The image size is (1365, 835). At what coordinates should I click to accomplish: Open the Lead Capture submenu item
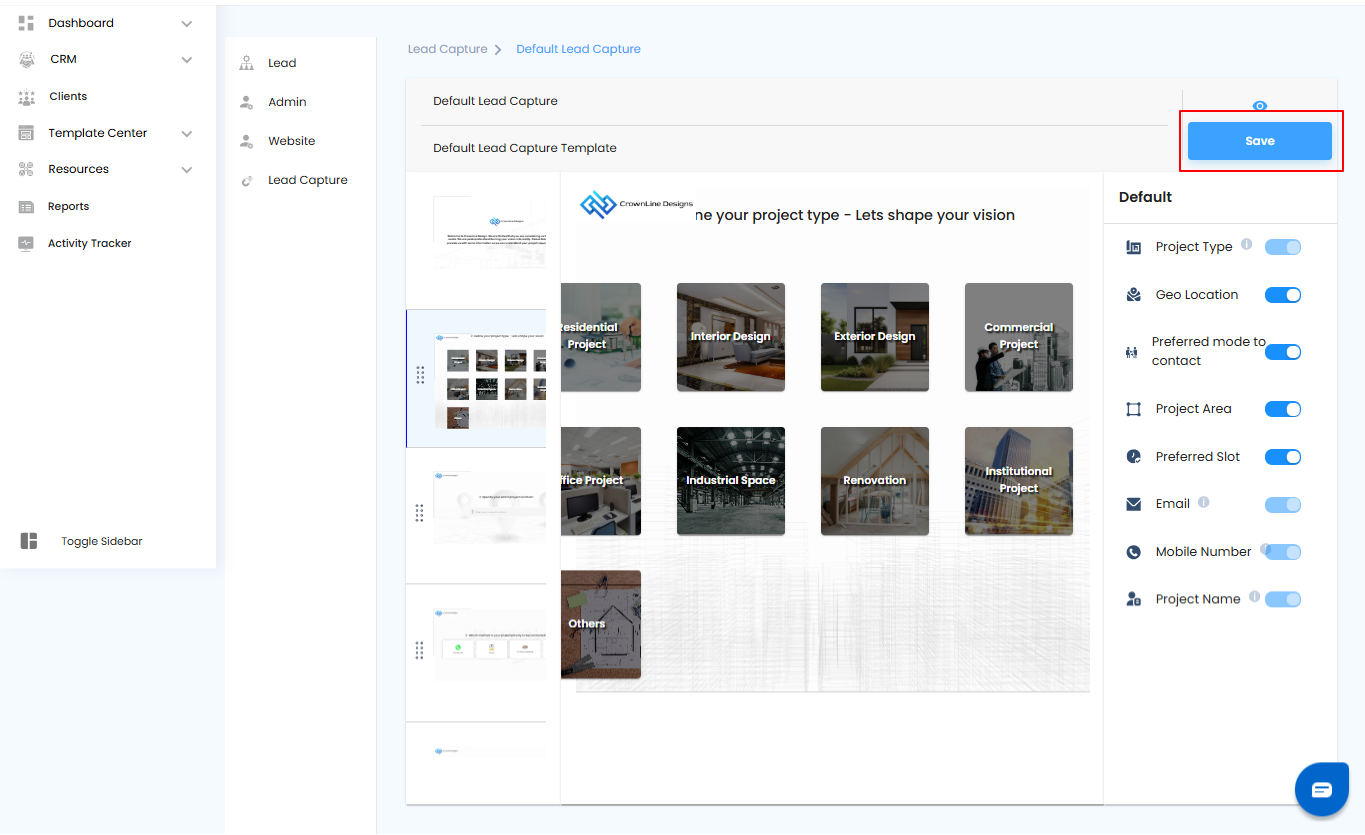307,180
